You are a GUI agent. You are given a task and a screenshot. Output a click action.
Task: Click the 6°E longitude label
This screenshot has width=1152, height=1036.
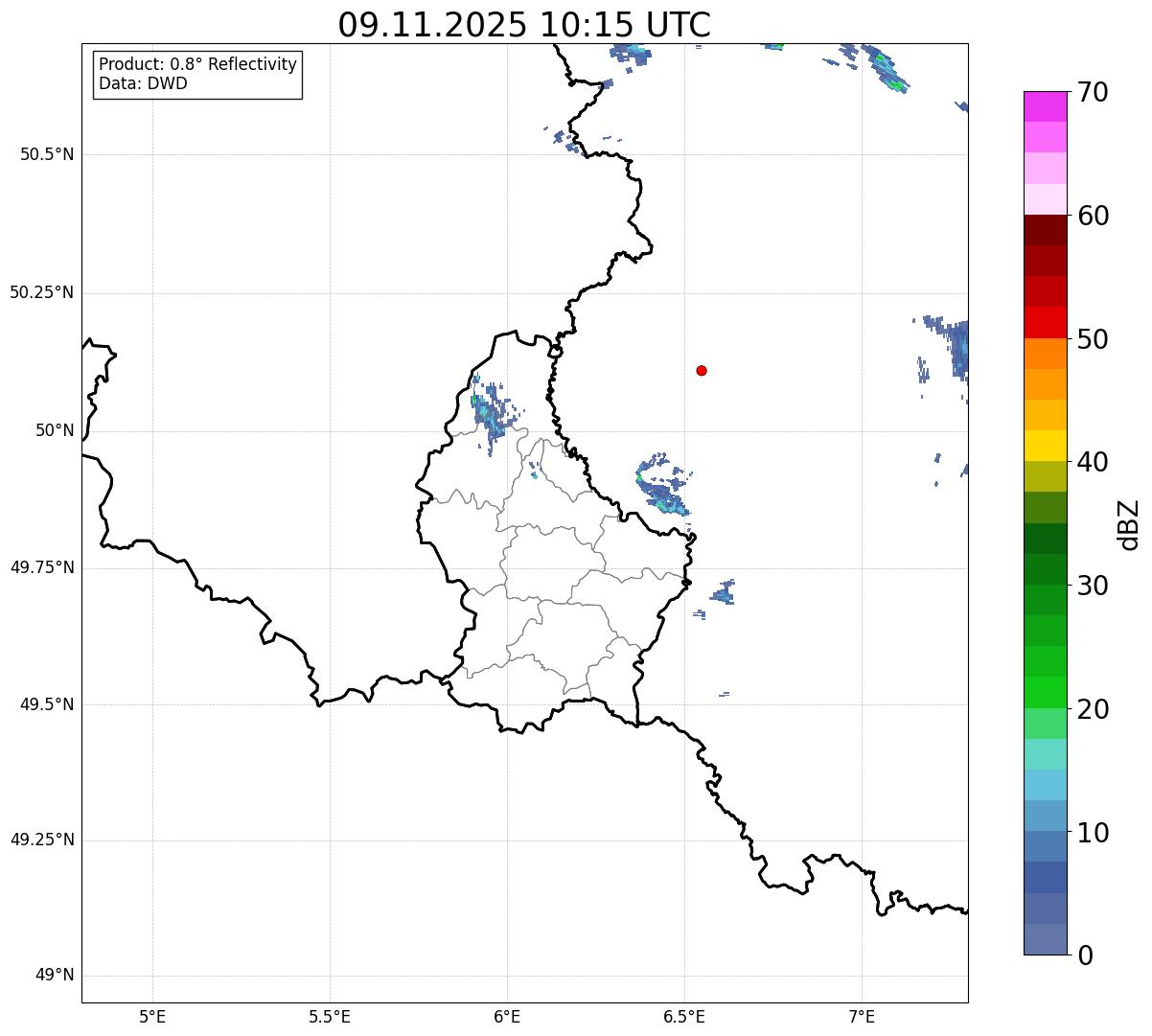(x=507, y=1016)
